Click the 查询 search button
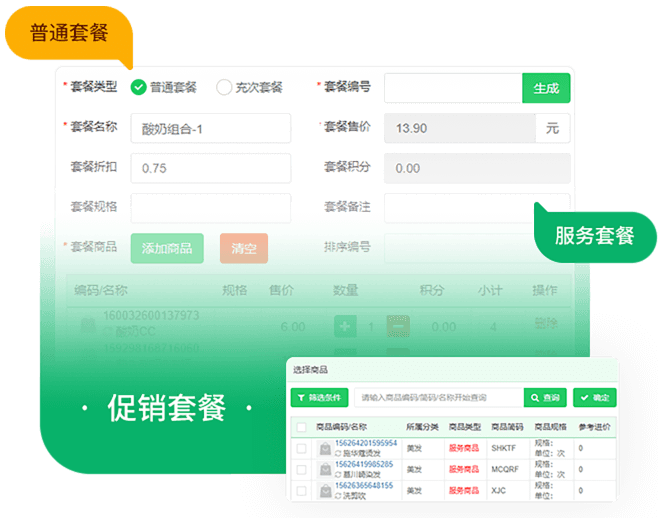 (545, 397)
